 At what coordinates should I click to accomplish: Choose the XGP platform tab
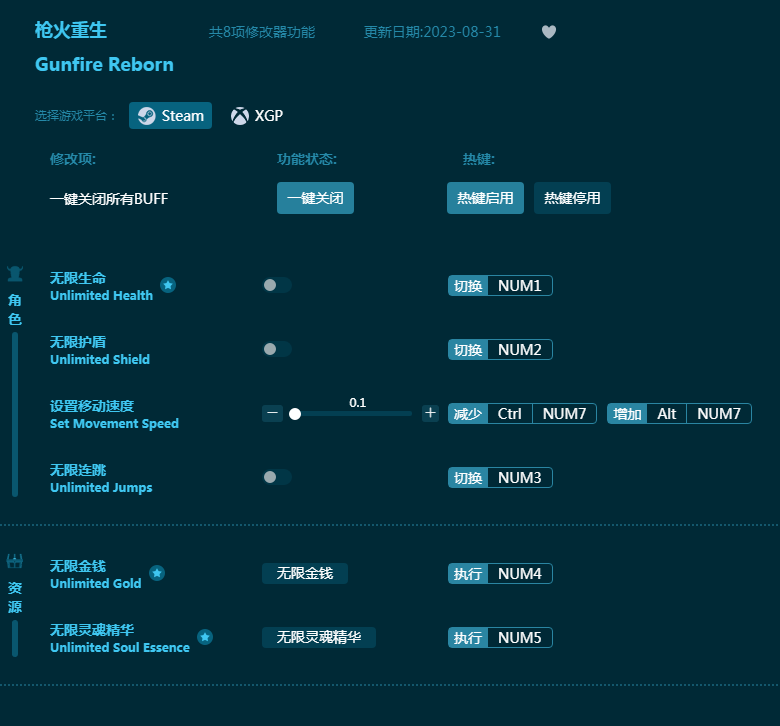(x=257, y=115)
